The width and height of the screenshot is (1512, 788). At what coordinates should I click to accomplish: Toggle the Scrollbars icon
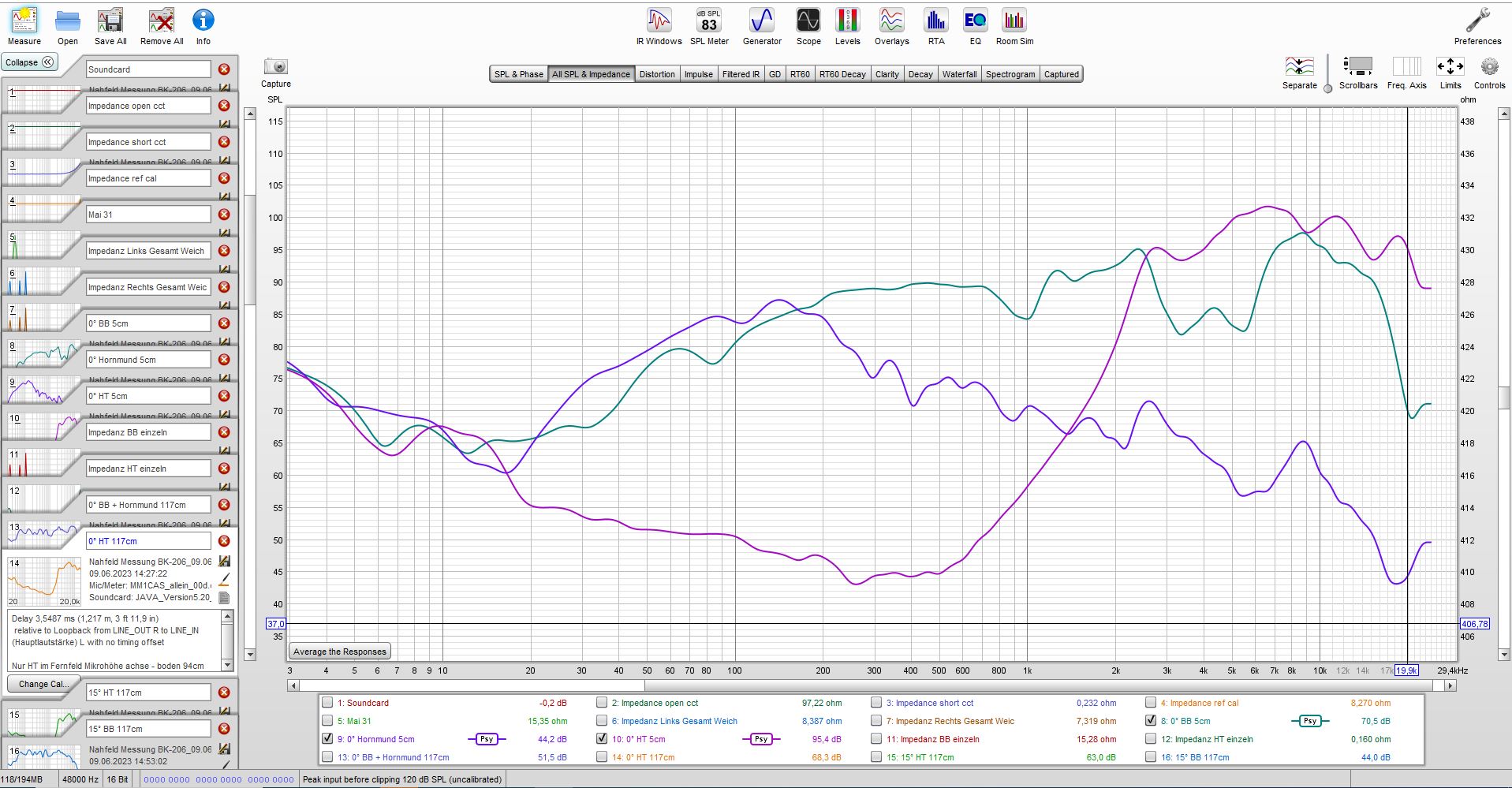[1358, 73]
